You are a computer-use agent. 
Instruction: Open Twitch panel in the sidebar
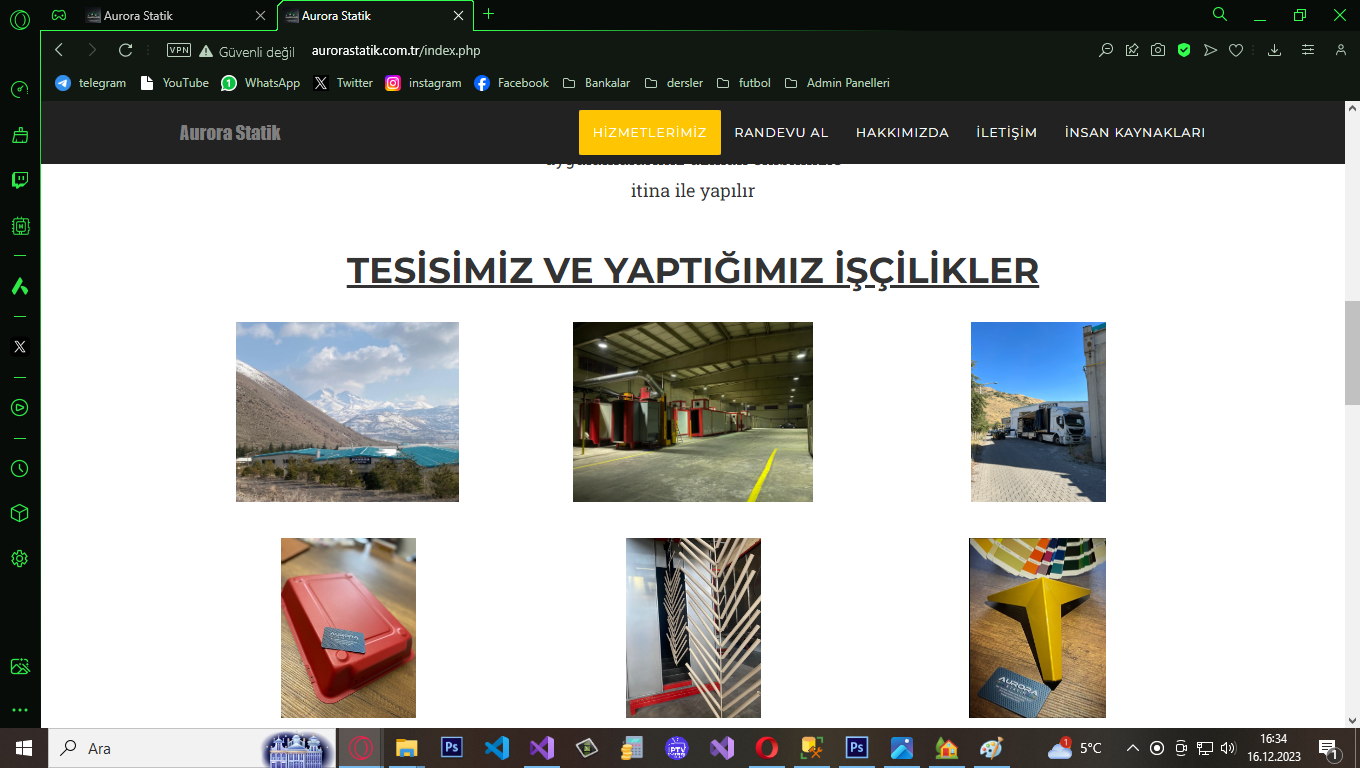pyautogui.click(x=19, y=180)
